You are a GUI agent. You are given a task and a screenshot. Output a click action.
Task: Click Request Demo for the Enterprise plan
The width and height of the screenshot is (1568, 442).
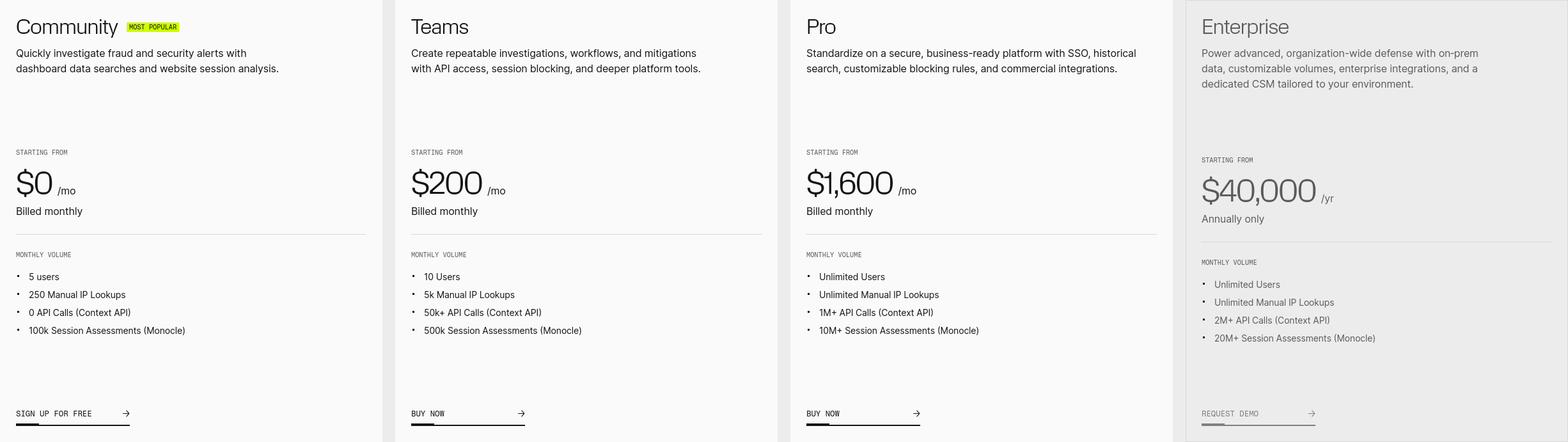[1230, 414]
